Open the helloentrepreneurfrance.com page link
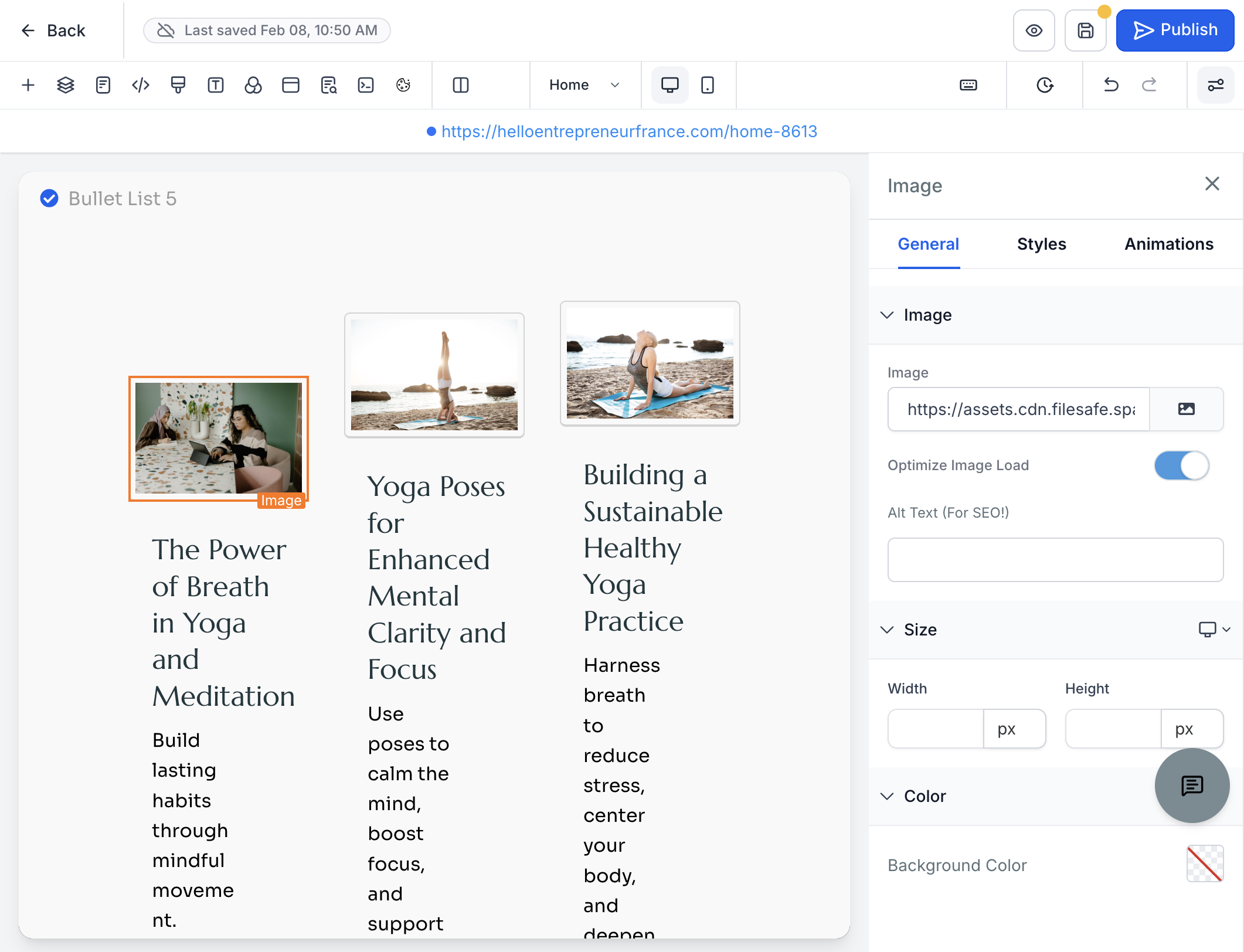Screen dimensions: 1244x952 click(x=629, y=131)
